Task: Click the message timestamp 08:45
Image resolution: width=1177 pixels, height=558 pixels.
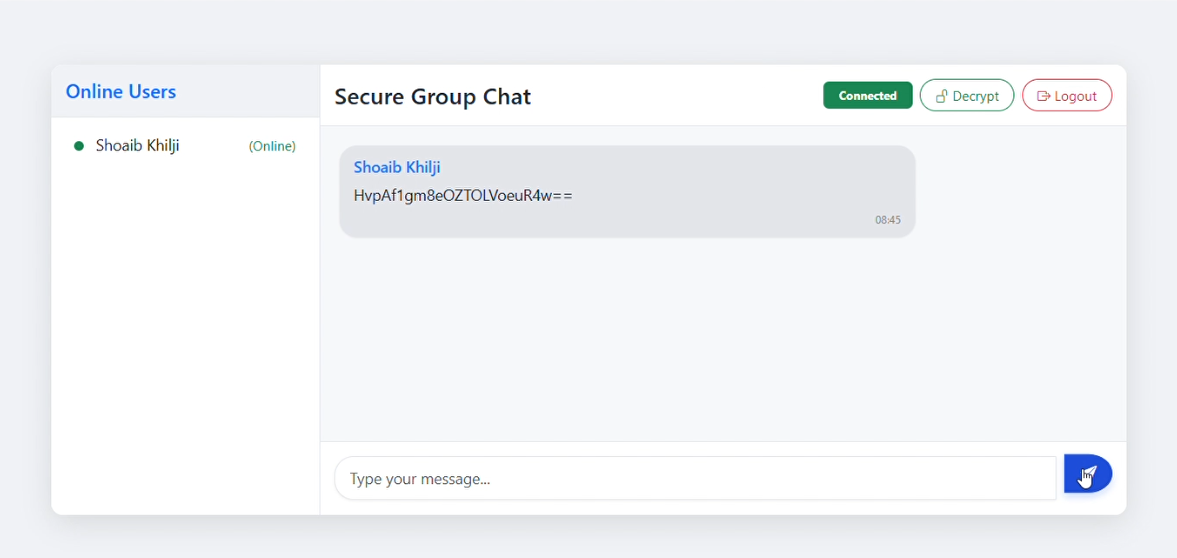Action: [888, 220]
